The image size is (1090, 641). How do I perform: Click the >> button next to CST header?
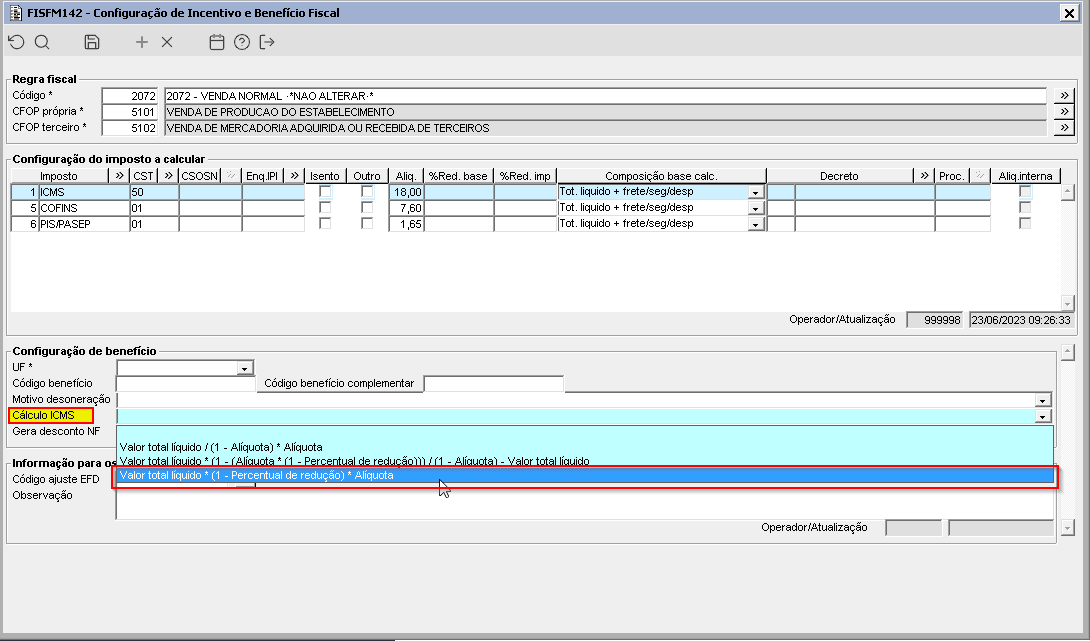tap(168, 176)
